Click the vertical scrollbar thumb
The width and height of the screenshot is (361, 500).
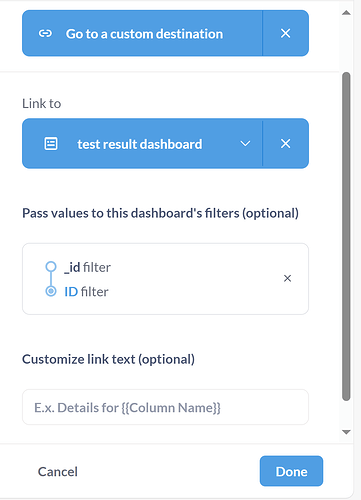pyautogui.click(x=346, y=236)
